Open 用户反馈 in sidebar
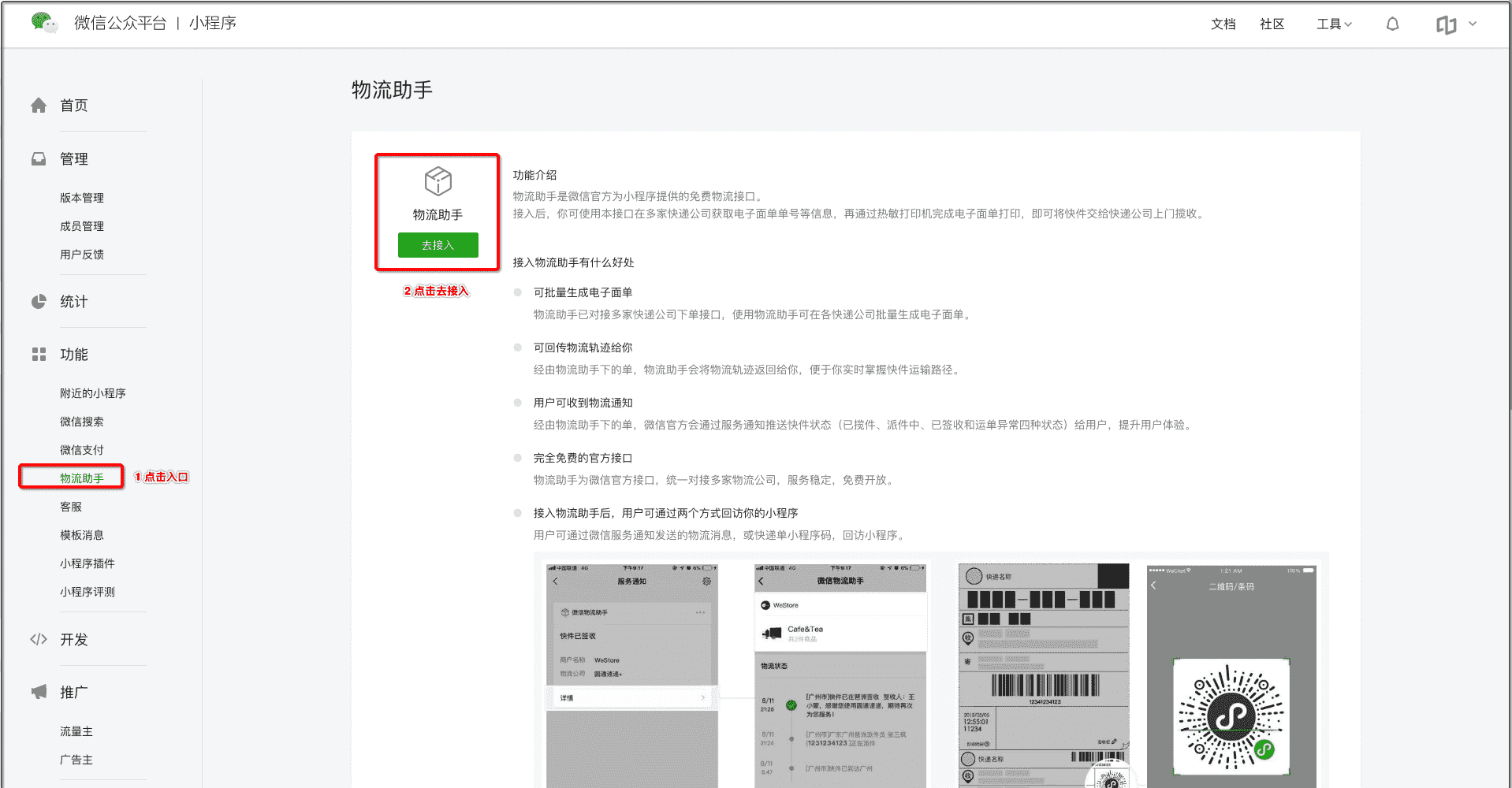 pos(82,255)
